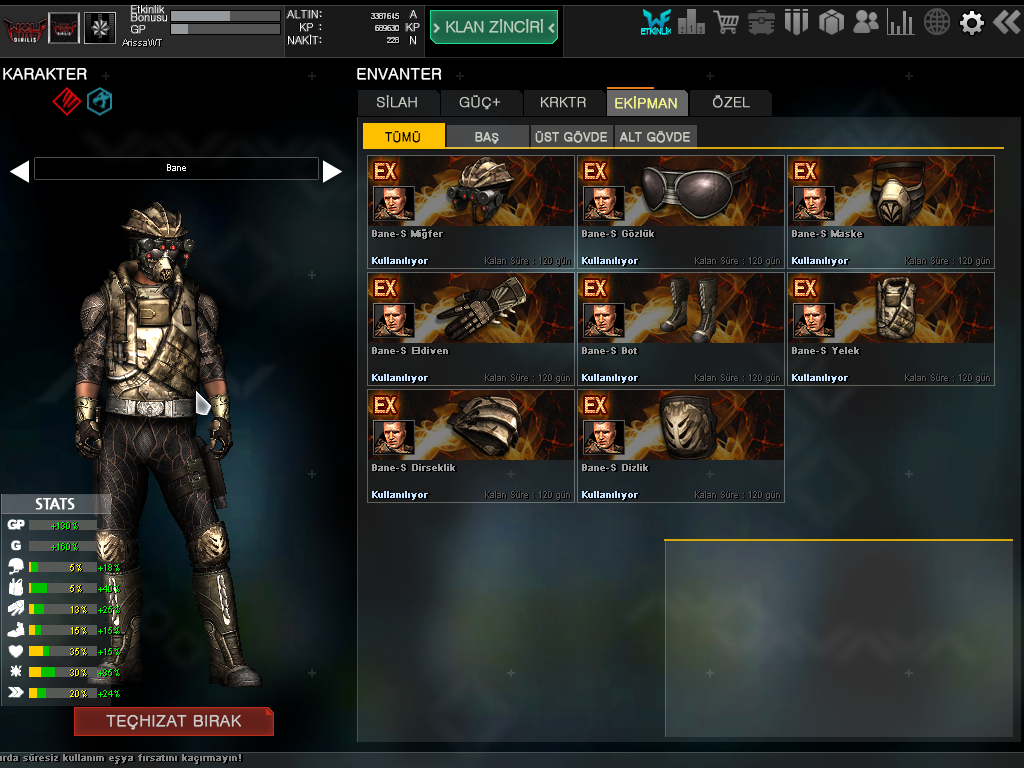Select the Bane-S Yelek item

click(891, 329)
